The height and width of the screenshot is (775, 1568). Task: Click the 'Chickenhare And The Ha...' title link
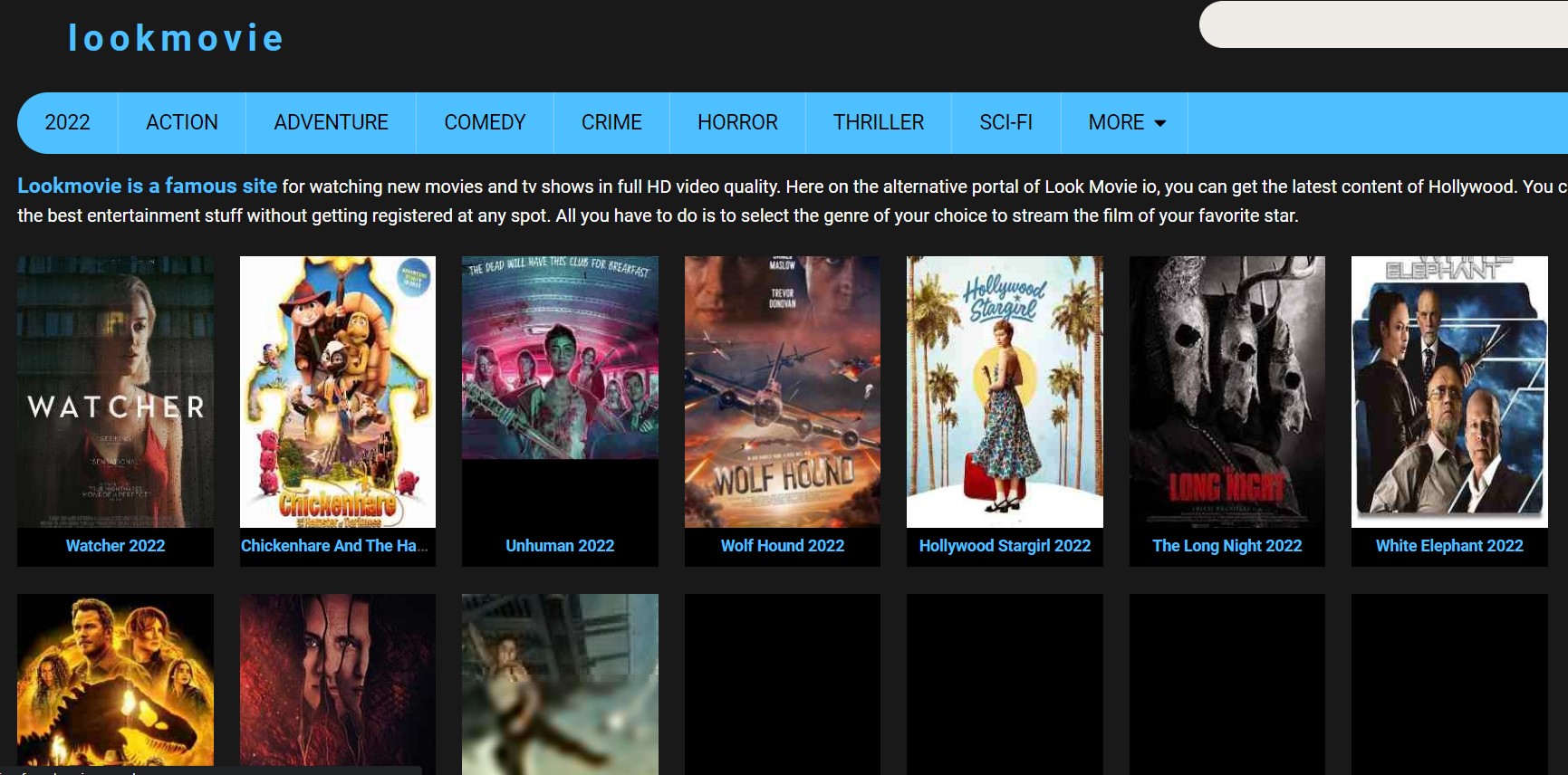click(x=334, y=546)
